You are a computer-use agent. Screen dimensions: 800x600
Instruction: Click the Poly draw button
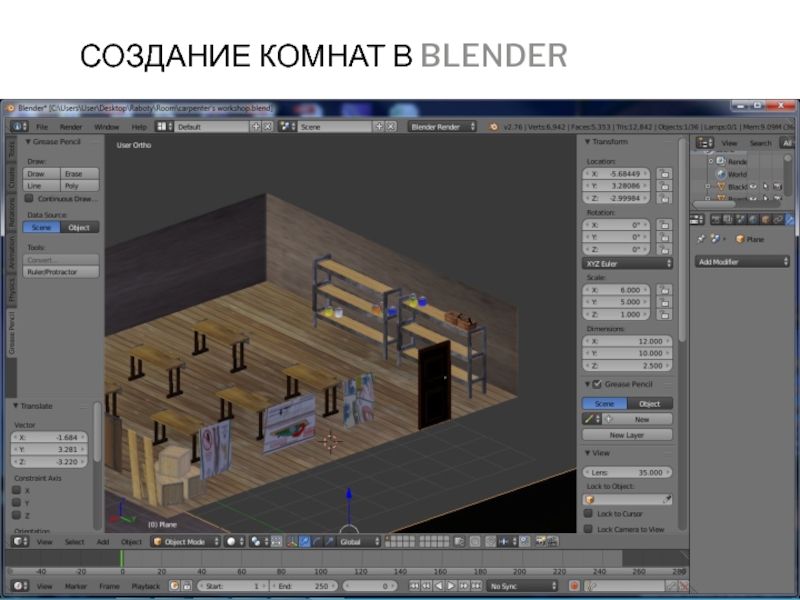80,186
